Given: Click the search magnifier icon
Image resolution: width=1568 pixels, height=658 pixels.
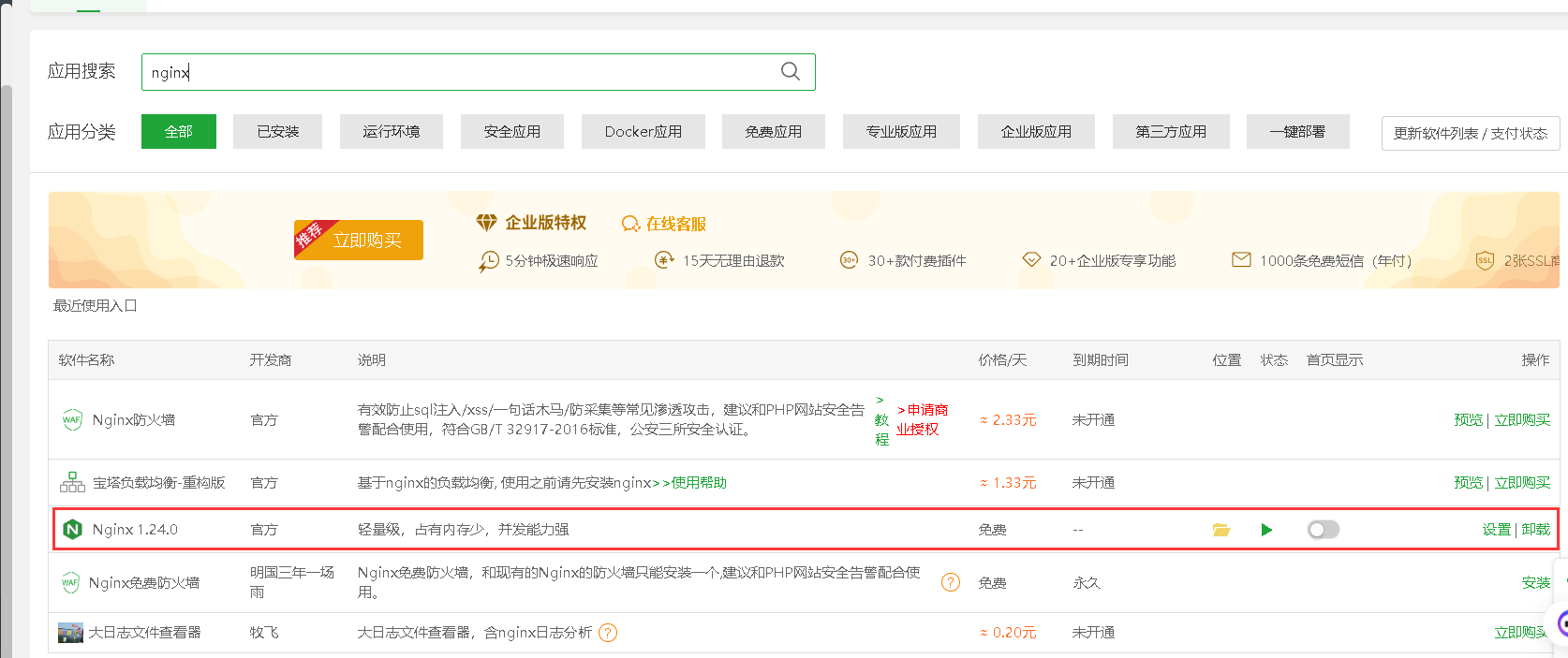Looking at the screenshot, I should pyautogui.click(x=791, y=71).
